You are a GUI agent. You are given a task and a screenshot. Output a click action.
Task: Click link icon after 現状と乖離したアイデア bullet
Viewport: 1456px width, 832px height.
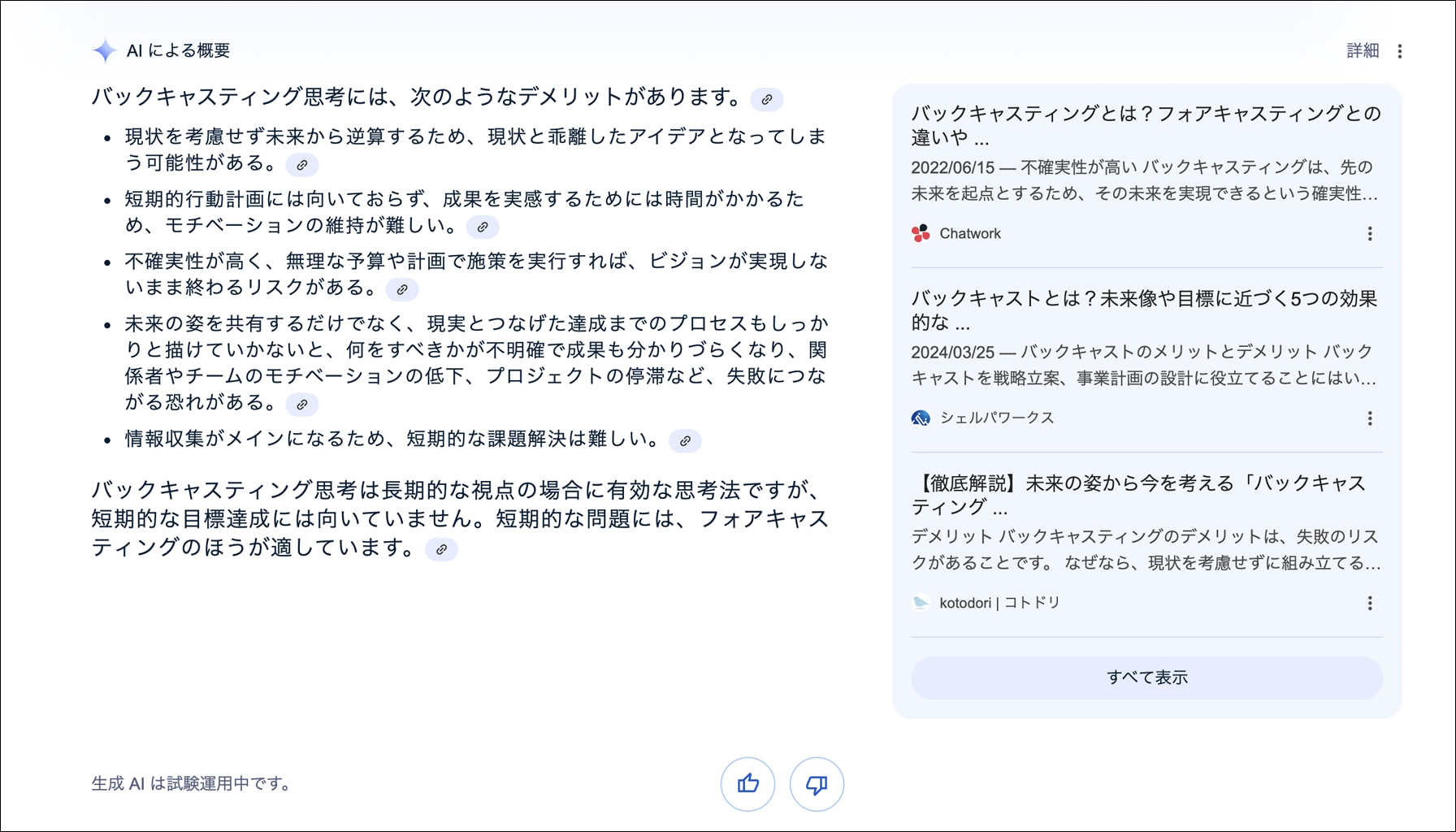click(302, 165)
